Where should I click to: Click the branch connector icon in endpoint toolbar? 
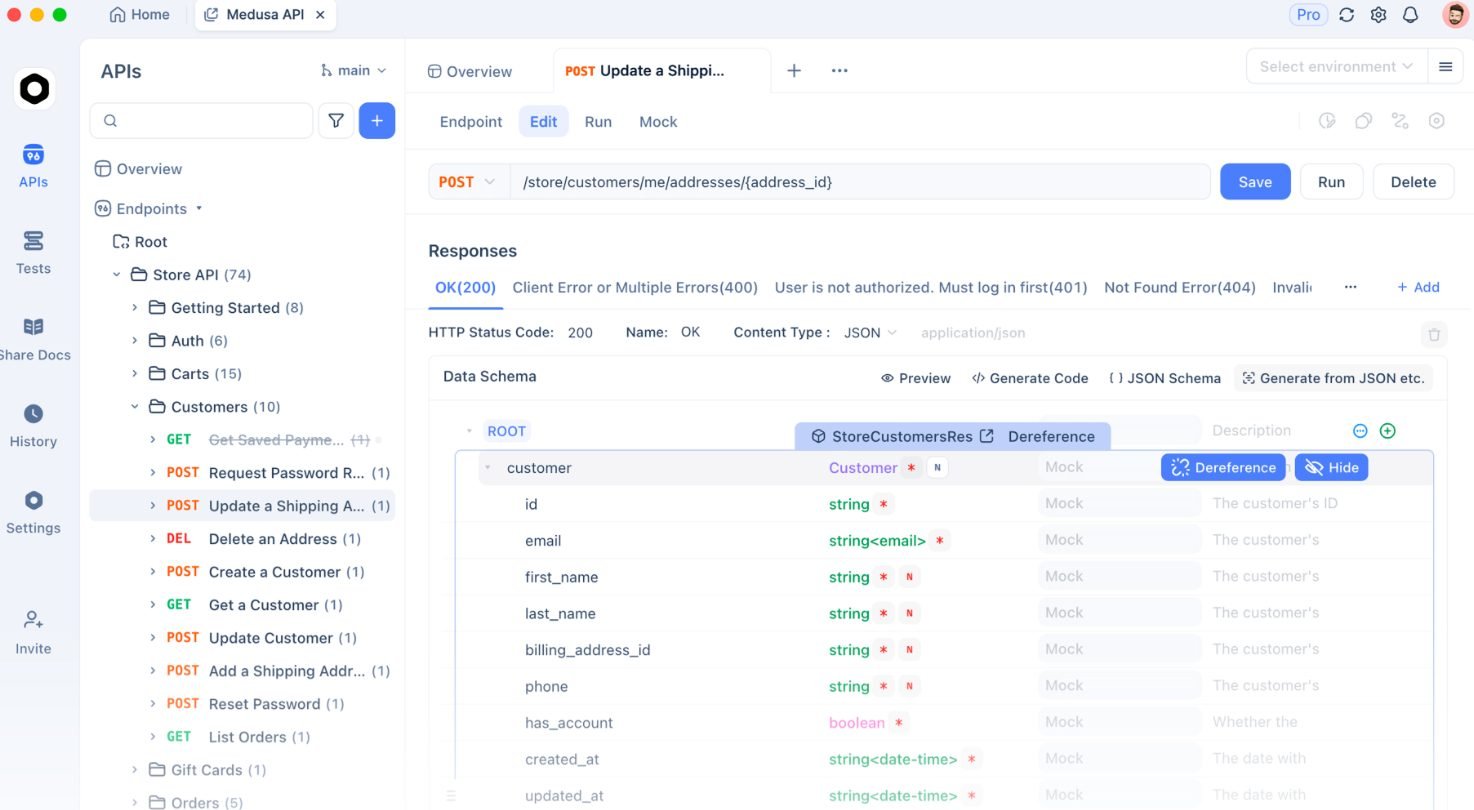1400,121
